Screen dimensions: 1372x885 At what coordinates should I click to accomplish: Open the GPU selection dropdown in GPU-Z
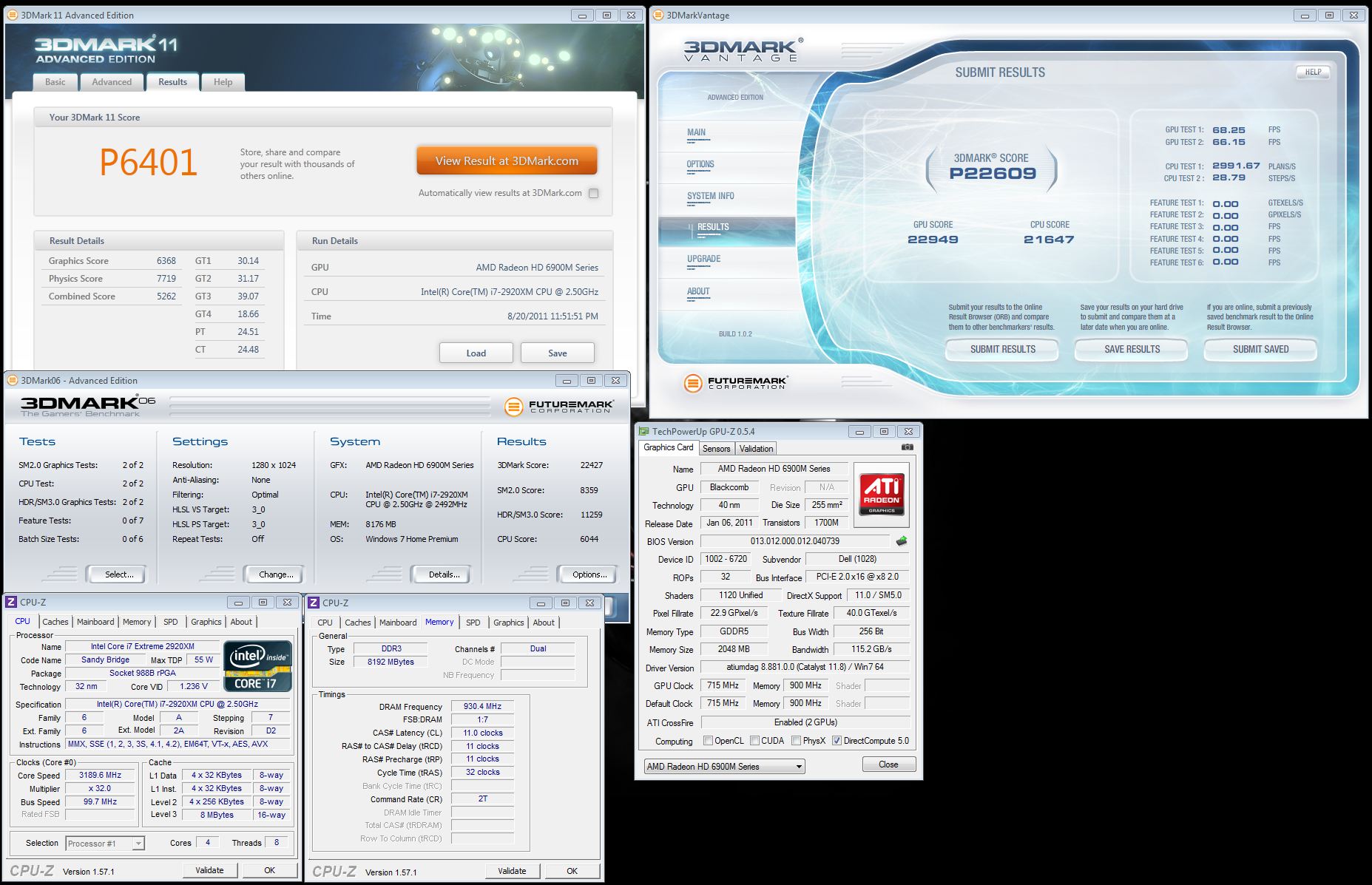[724, 767]
